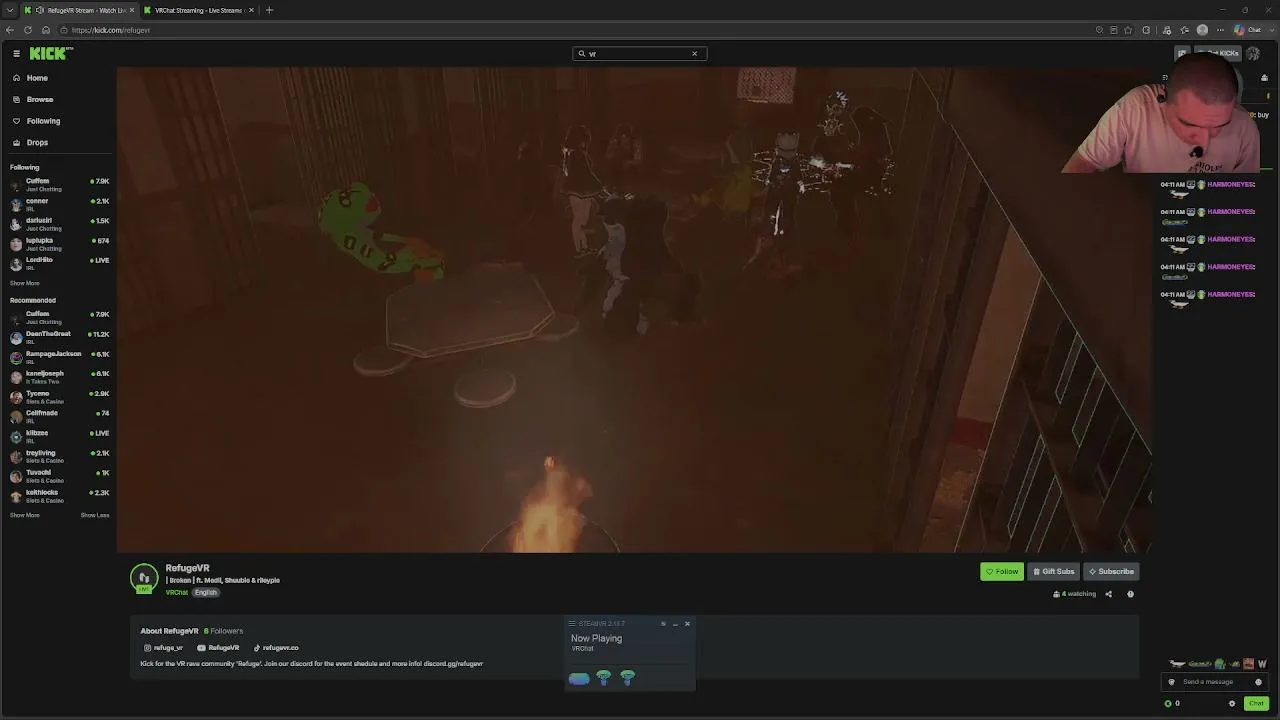
Task: Click the Gift Subs button
Action: (x=1053, y=572)
